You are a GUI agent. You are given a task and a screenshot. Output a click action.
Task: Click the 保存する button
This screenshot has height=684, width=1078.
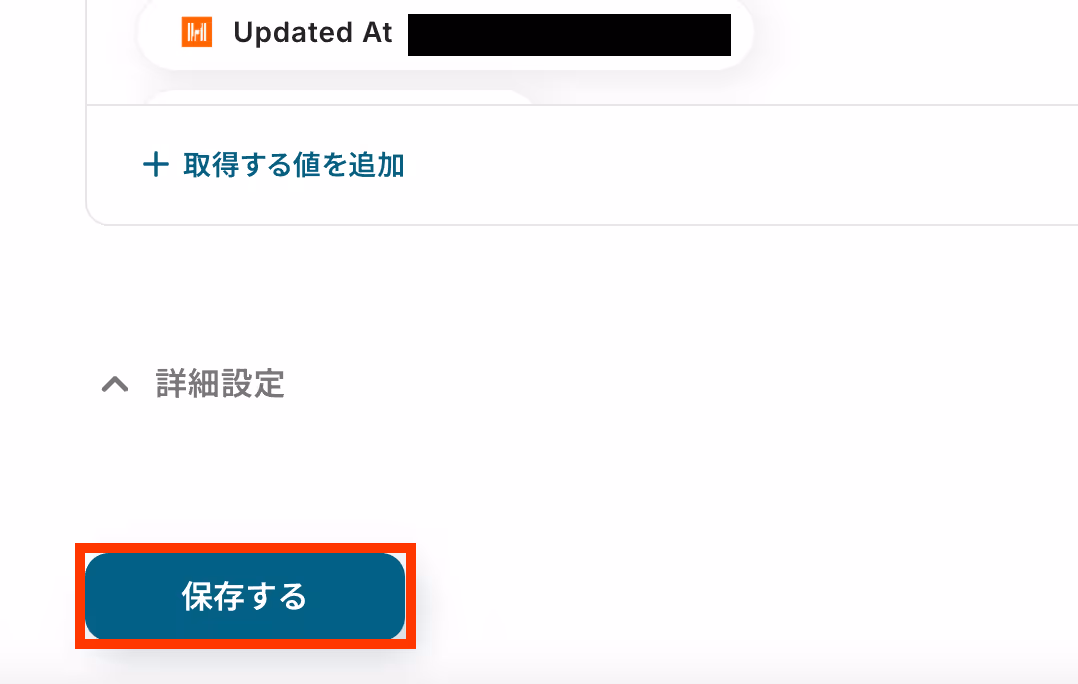tap(245, 596)
